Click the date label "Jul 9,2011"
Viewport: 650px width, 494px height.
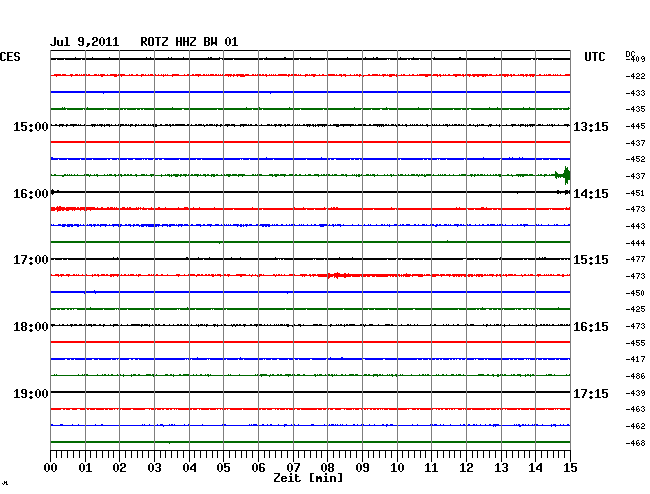coord(85,42)
